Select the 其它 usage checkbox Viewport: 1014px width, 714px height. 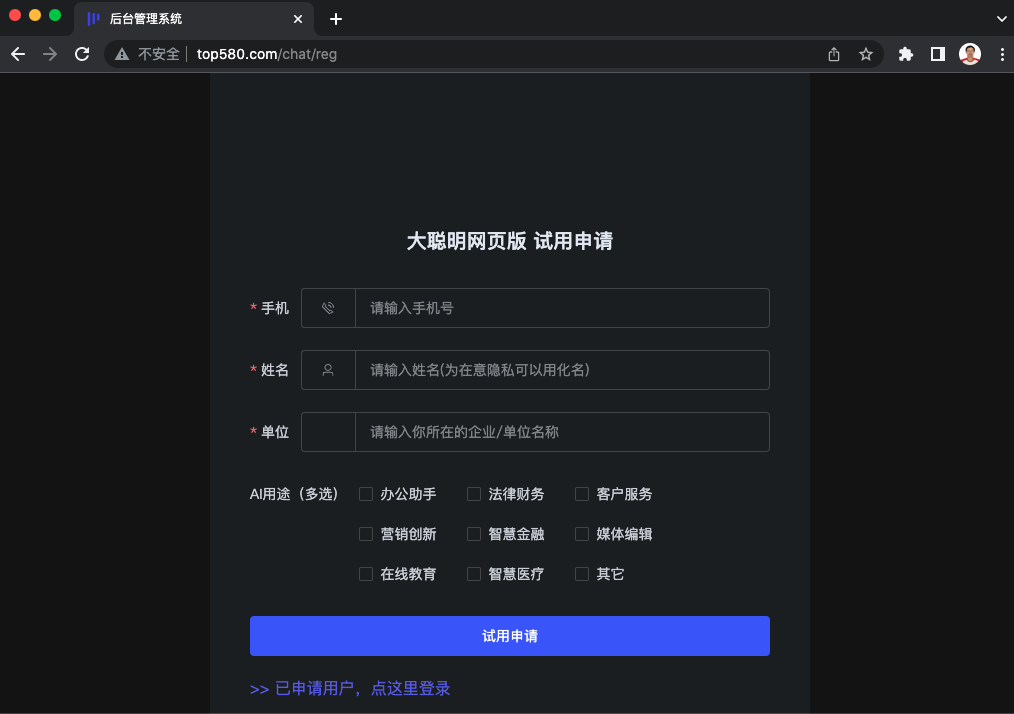[582, 573]
